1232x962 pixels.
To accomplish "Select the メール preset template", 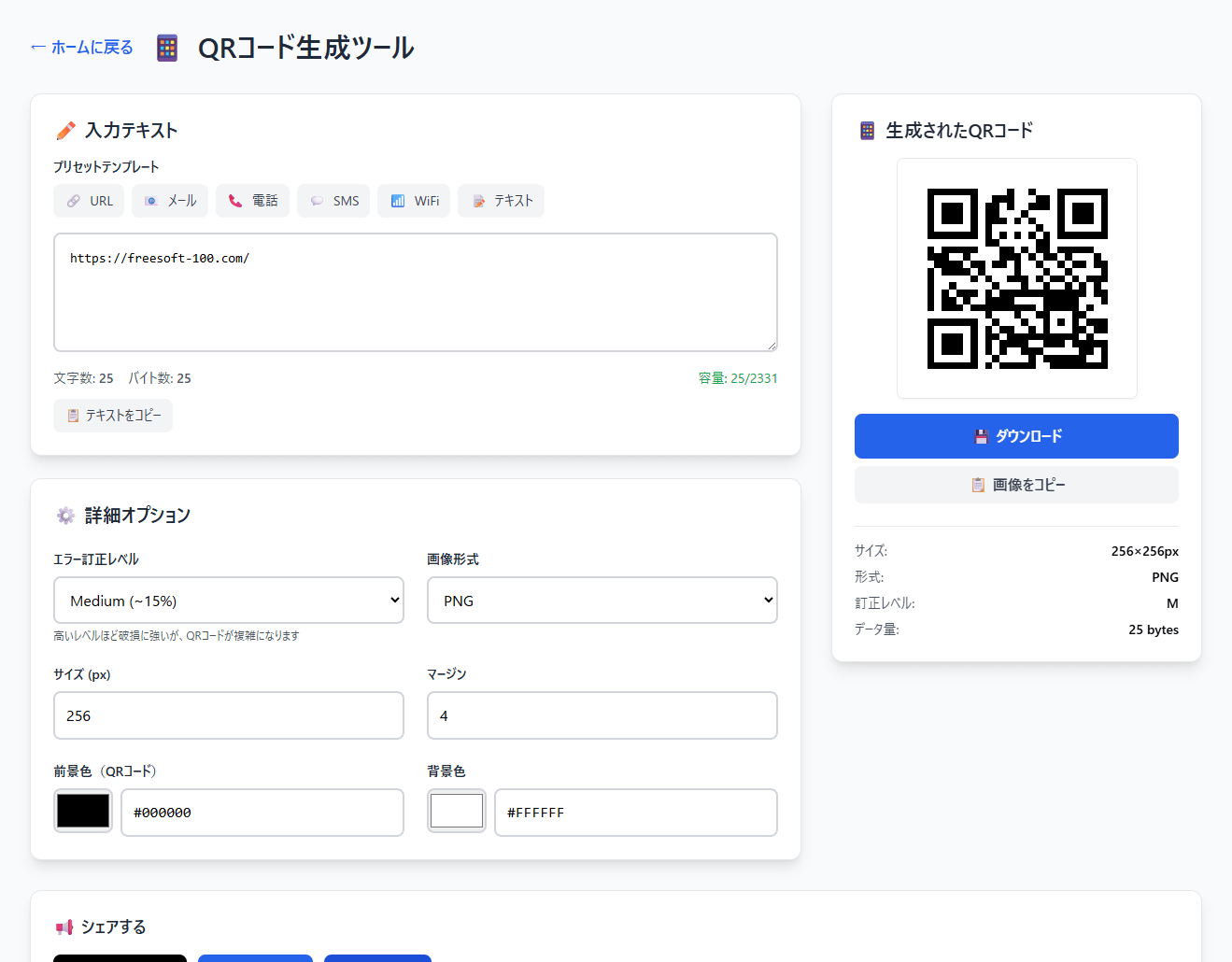I will 170,201.
